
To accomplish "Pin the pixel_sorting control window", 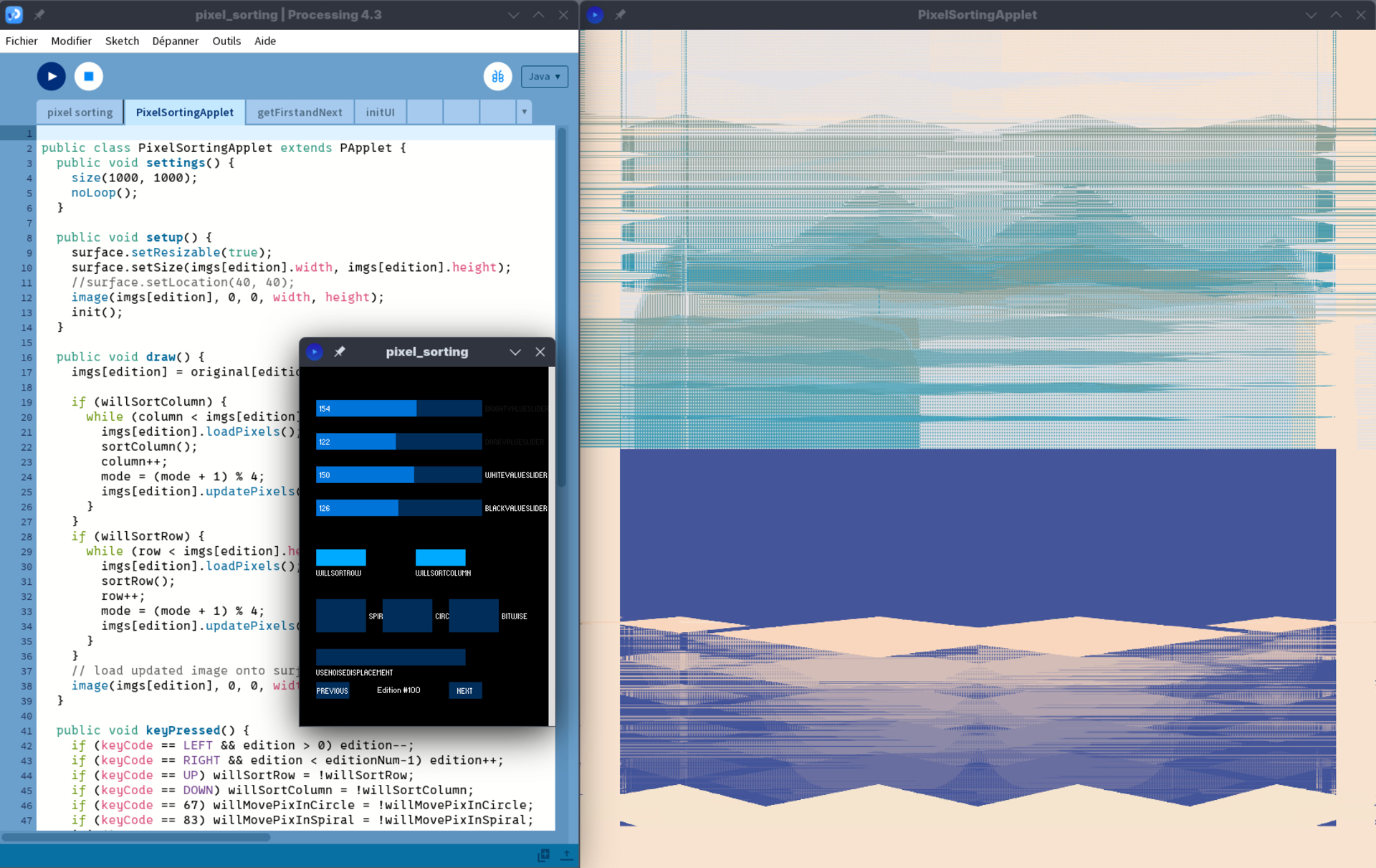I will coord(340,352).
